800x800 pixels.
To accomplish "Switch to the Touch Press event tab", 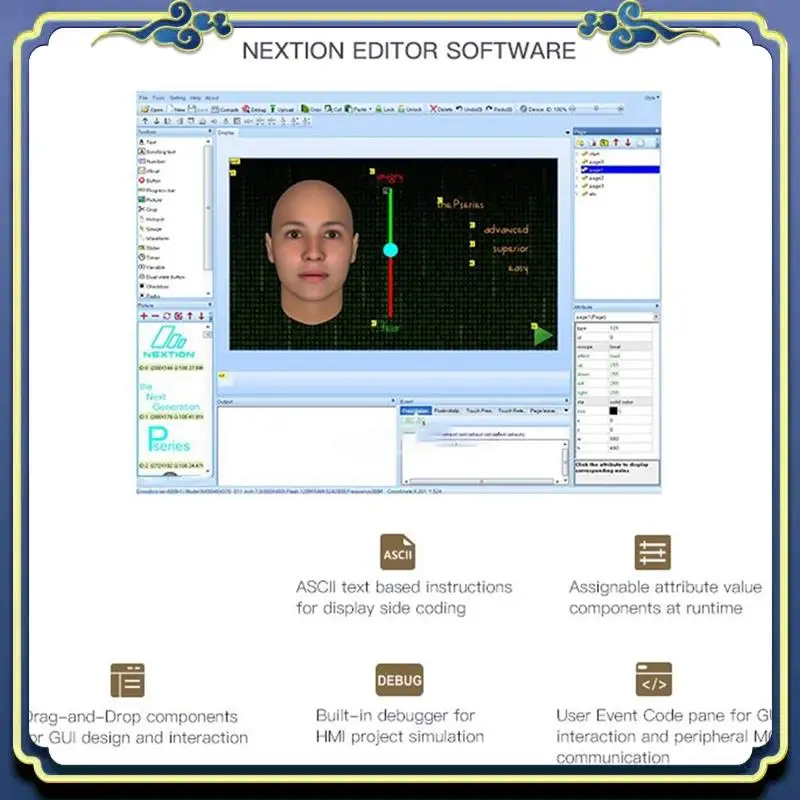I will (479, 411).
